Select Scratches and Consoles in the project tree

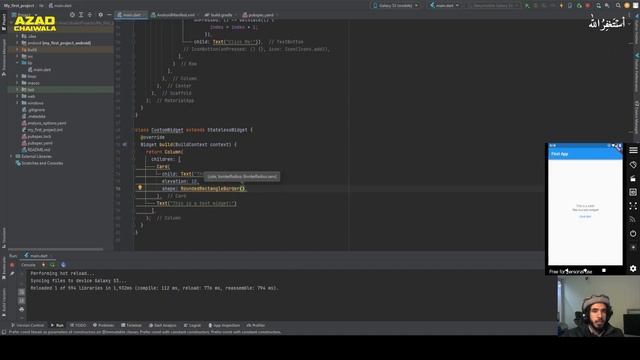pyautogui.click(x=39, y=163)
